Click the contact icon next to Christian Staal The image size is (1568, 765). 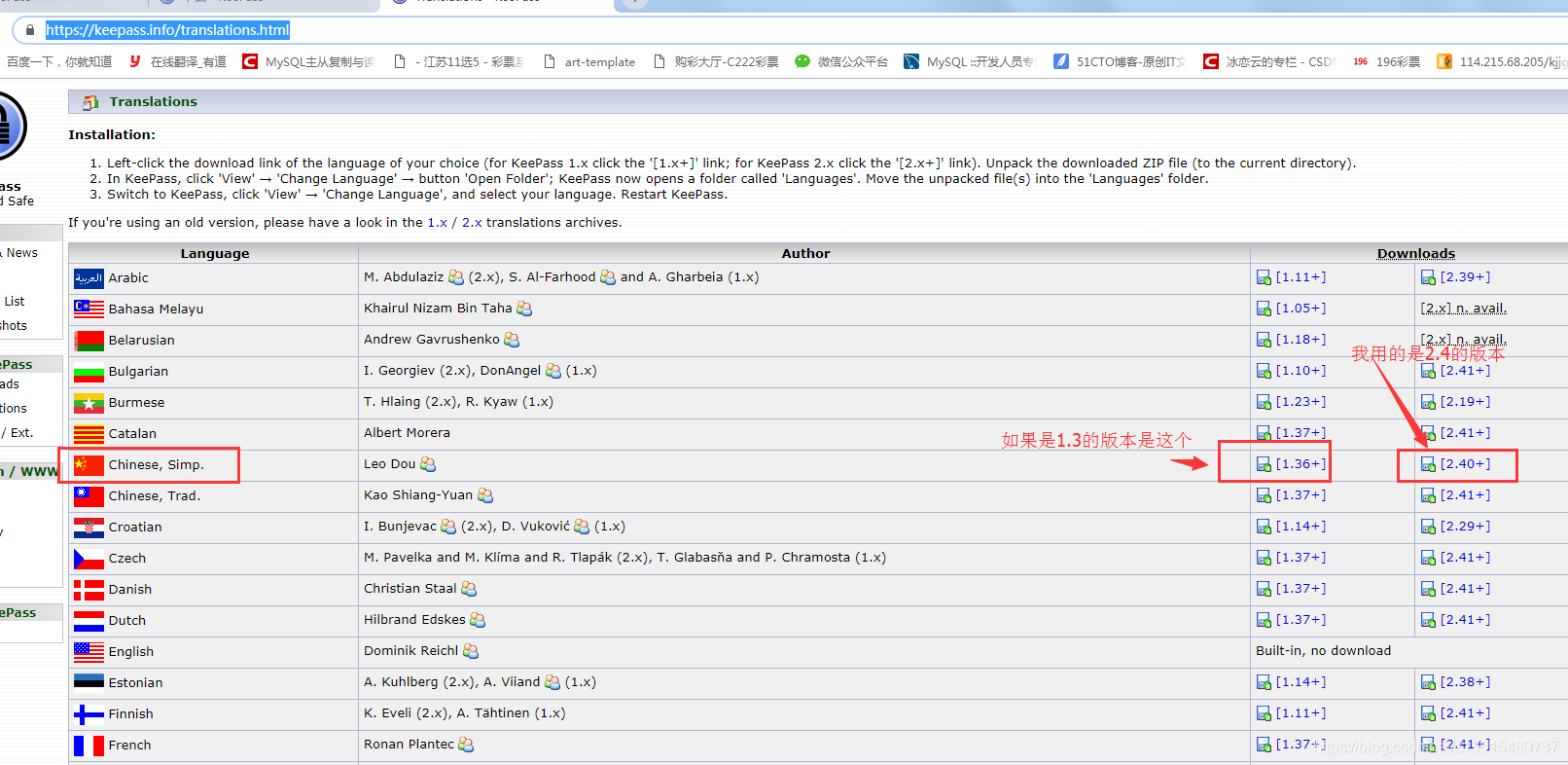(469, 589)
